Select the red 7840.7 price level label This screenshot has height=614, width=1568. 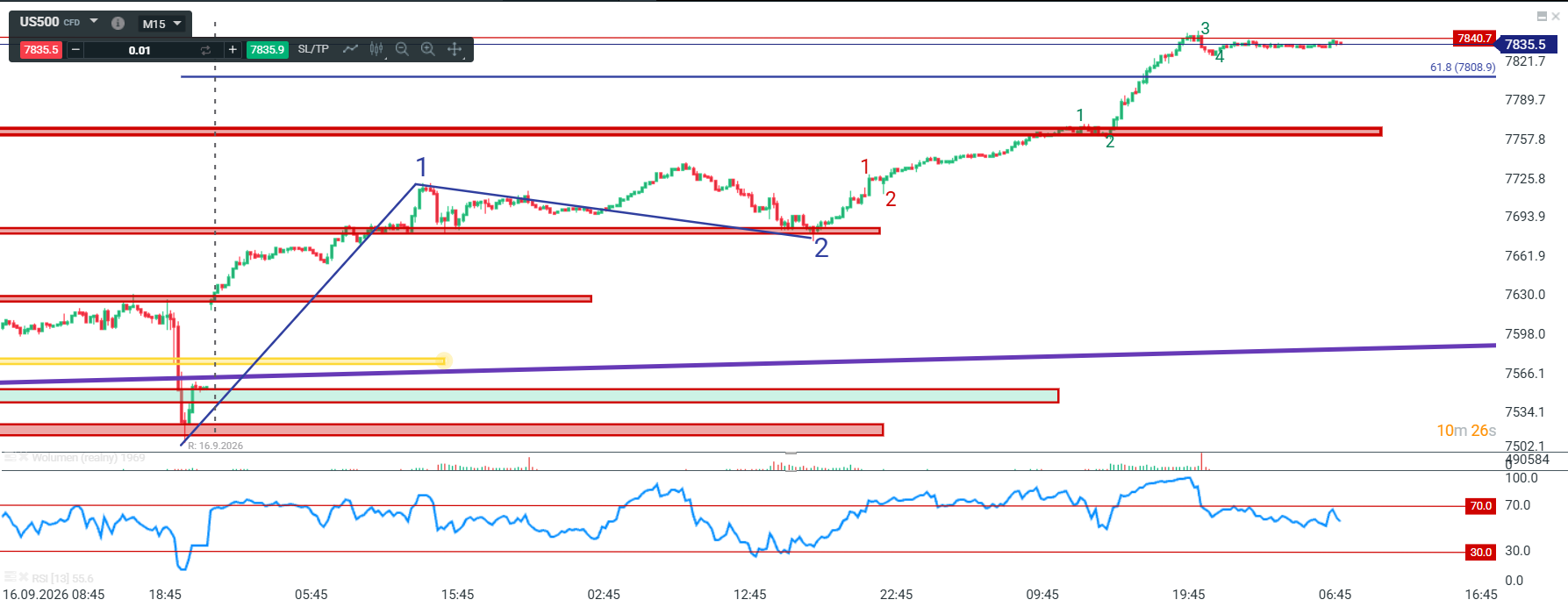(x=1475, y=38)
